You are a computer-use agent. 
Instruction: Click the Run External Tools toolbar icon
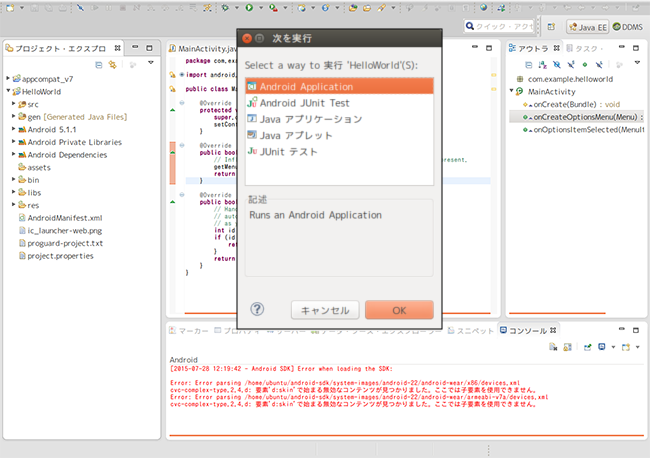point(273,7)
